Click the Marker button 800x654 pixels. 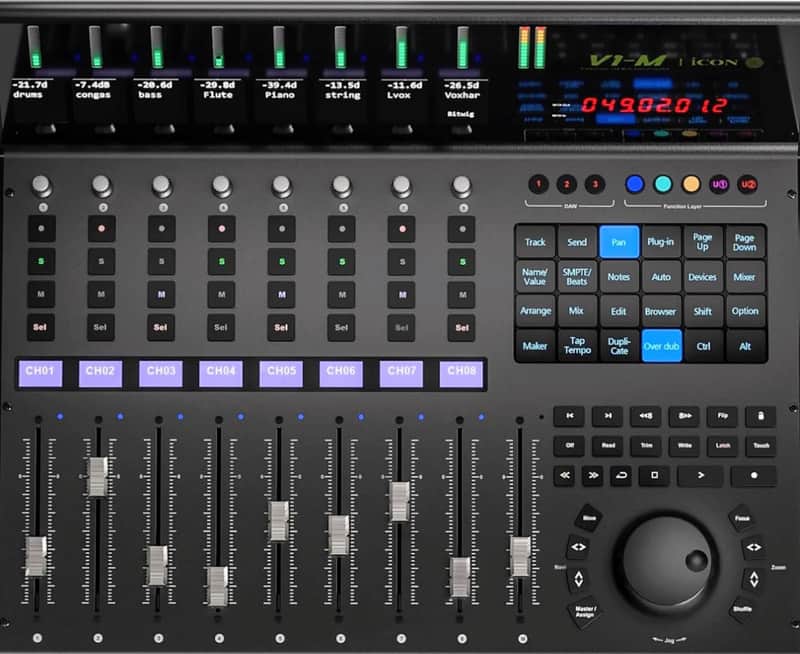(535, 346)
